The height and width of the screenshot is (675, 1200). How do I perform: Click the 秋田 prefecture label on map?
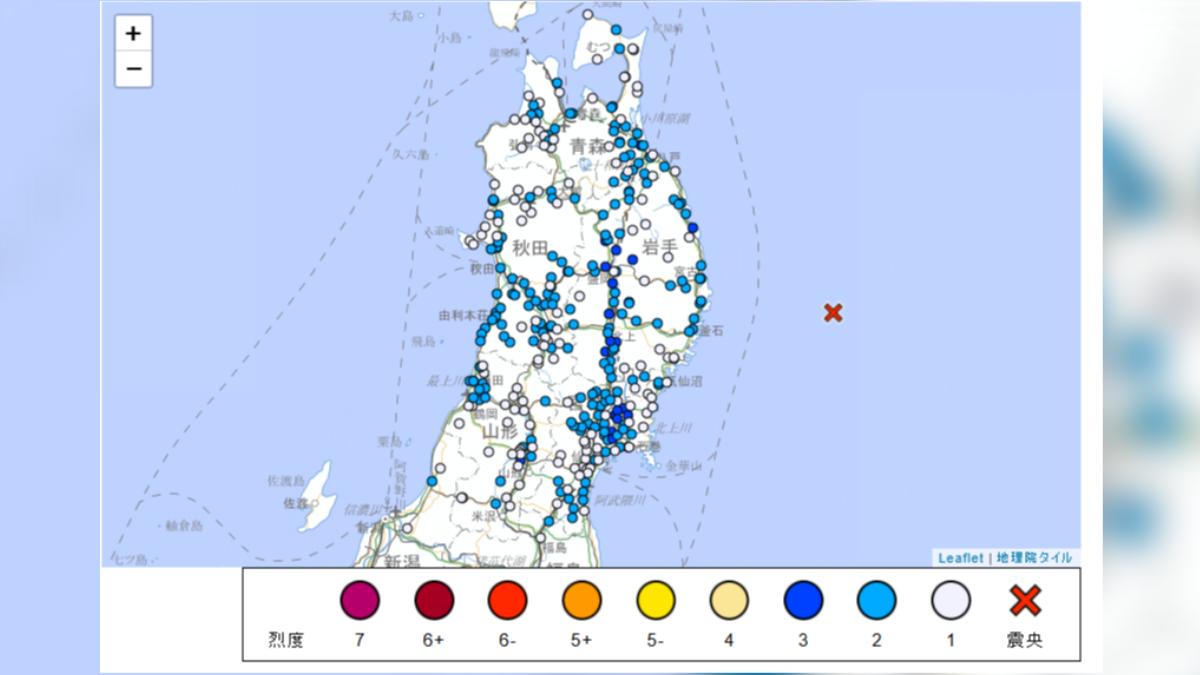[x=530, y=247]
